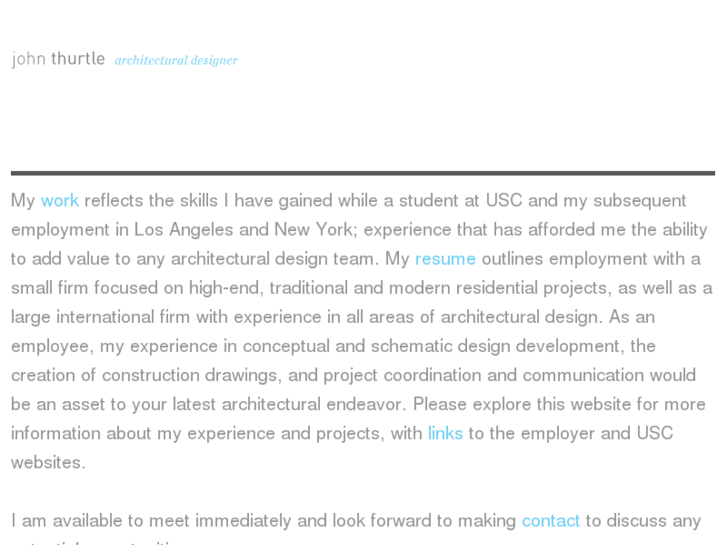Click the dark horizontal divider line
The height and width of the screenshot is (545, 727).
(x=363, y=173)
